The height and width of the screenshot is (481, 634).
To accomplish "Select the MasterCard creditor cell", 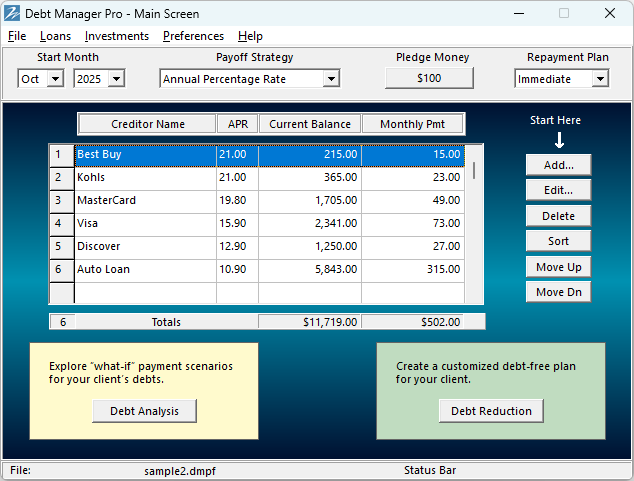I will 146,202.
